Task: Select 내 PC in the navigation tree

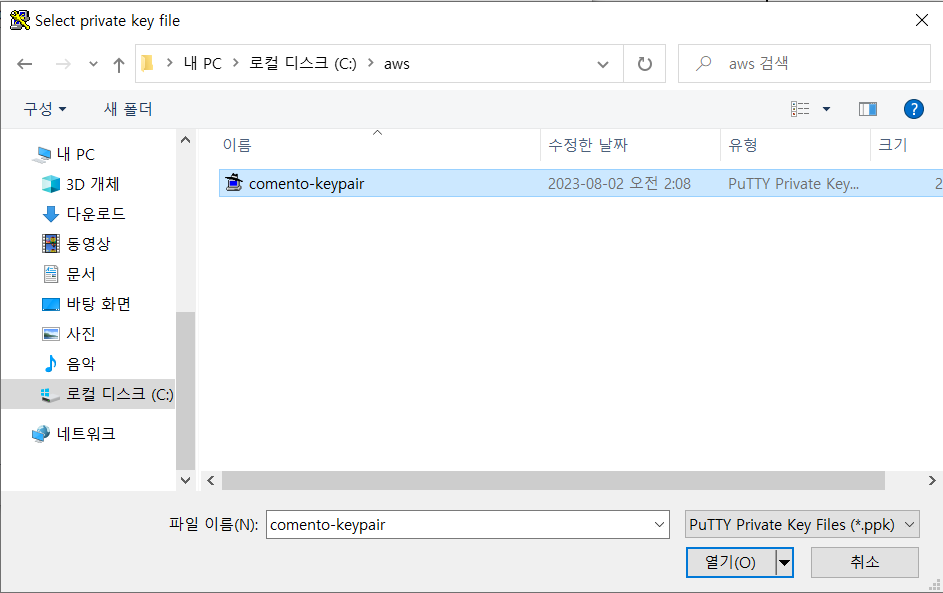Action: pyautogui.click(x=76, y=155)
